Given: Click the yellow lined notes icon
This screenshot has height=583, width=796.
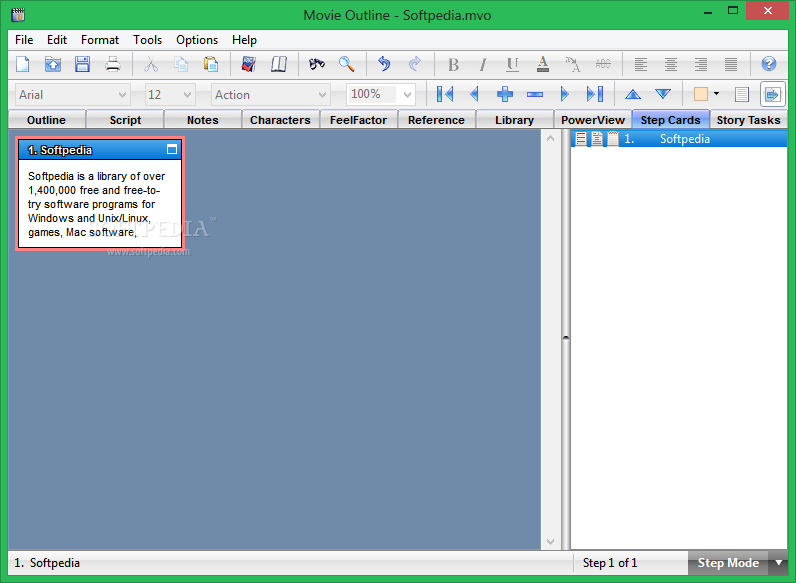Looking at the screenshot, I should pos(742,94).
